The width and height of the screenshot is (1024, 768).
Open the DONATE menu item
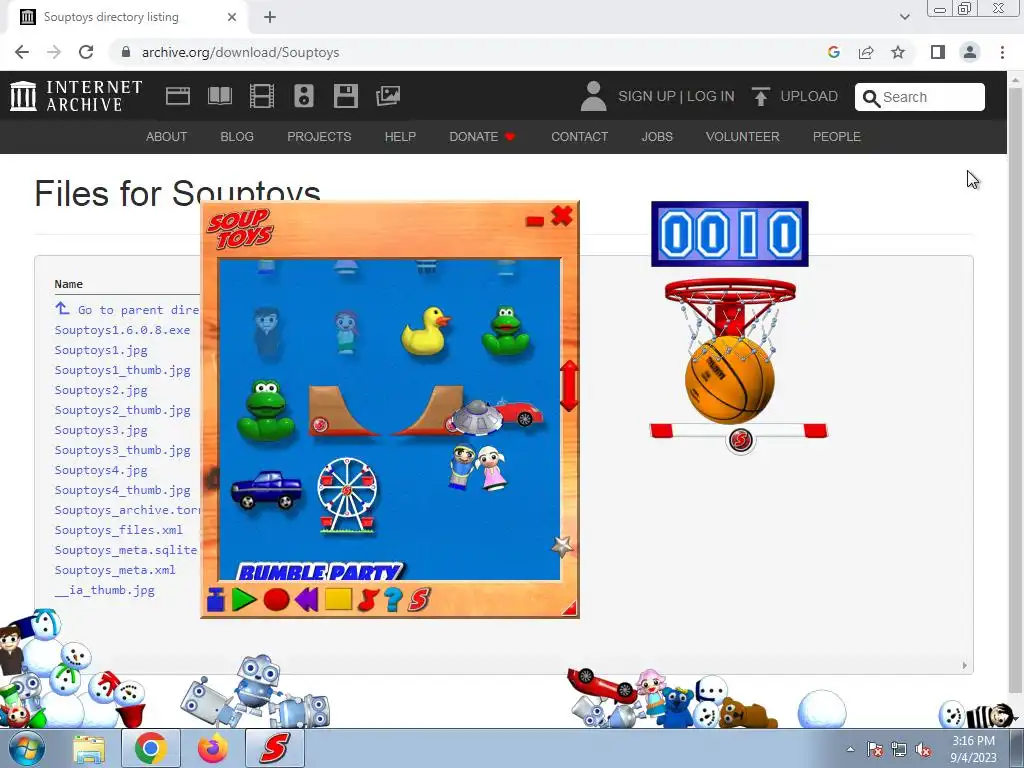click(x=482, y=136)
